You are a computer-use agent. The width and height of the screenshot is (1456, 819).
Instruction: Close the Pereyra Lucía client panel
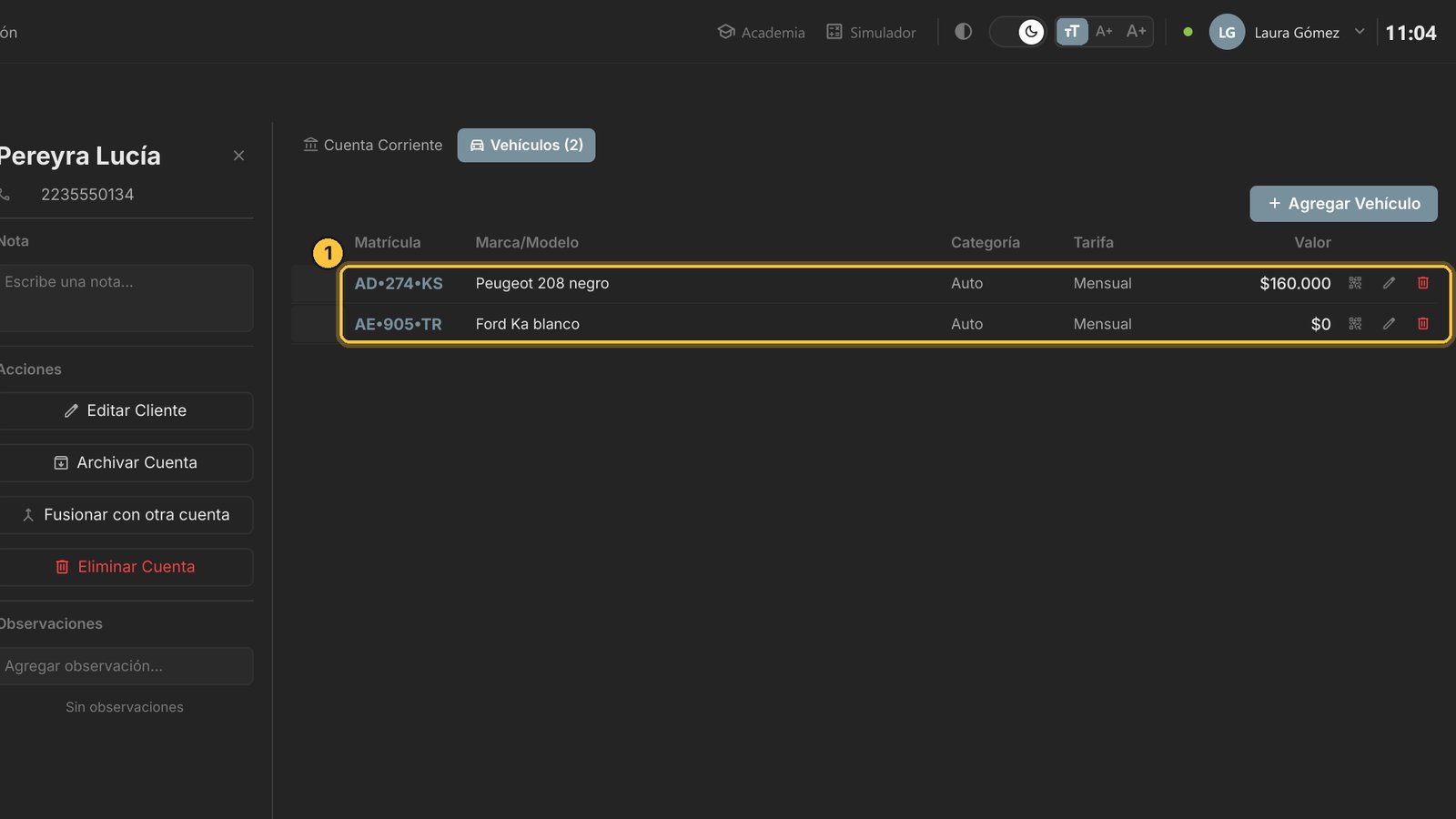coord(238,156)
